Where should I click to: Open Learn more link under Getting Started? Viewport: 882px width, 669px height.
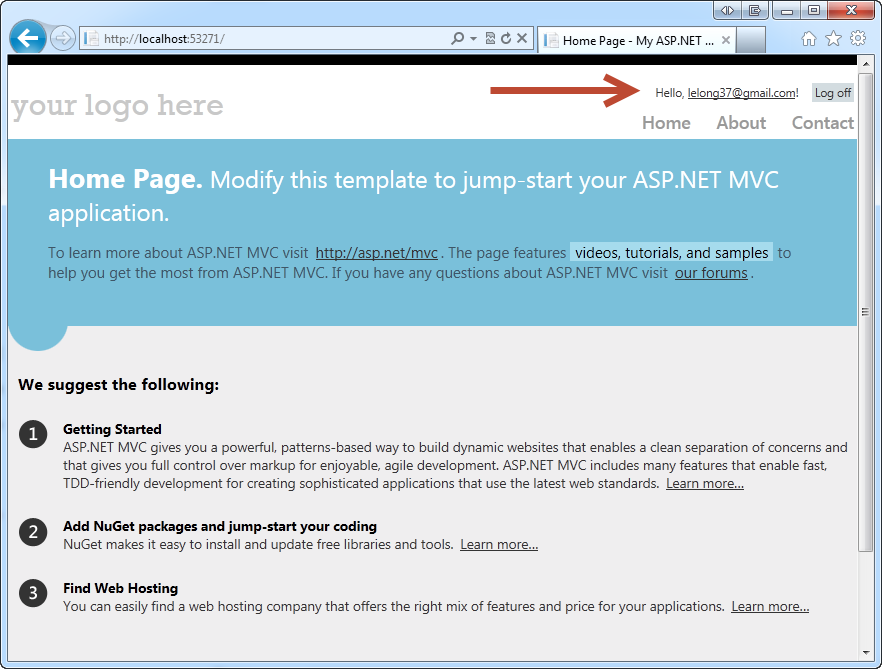(x=705, y=483)
